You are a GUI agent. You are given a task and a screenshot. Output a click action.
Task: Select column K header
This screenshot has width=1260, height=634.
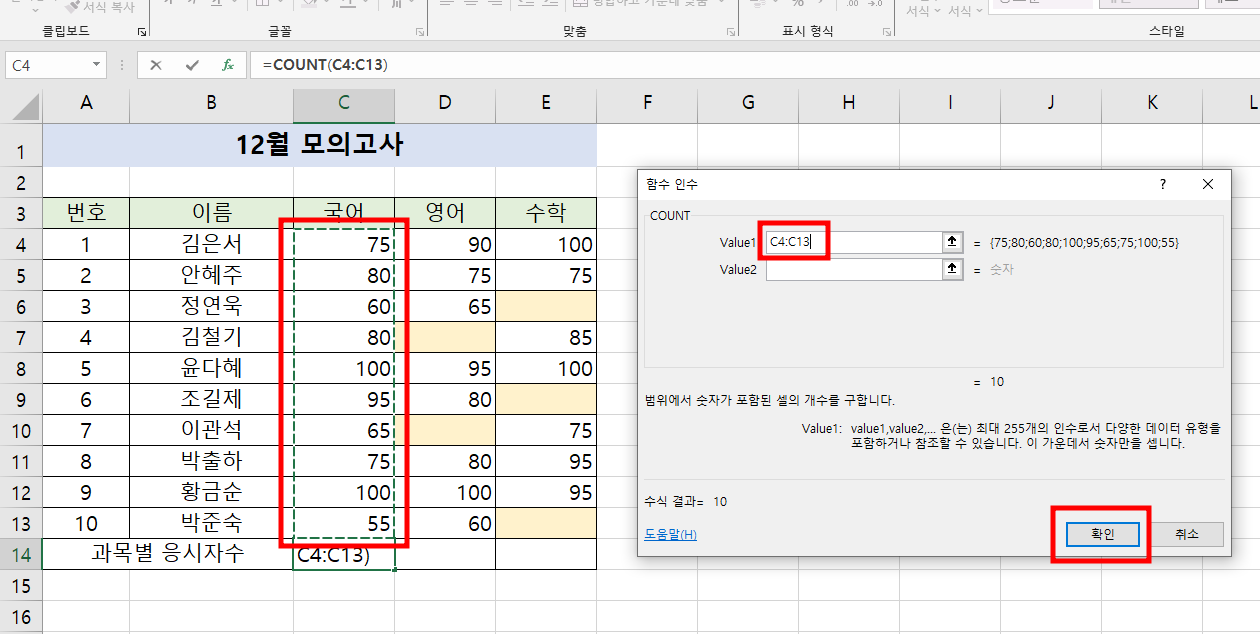click(x=1152, y=102)
